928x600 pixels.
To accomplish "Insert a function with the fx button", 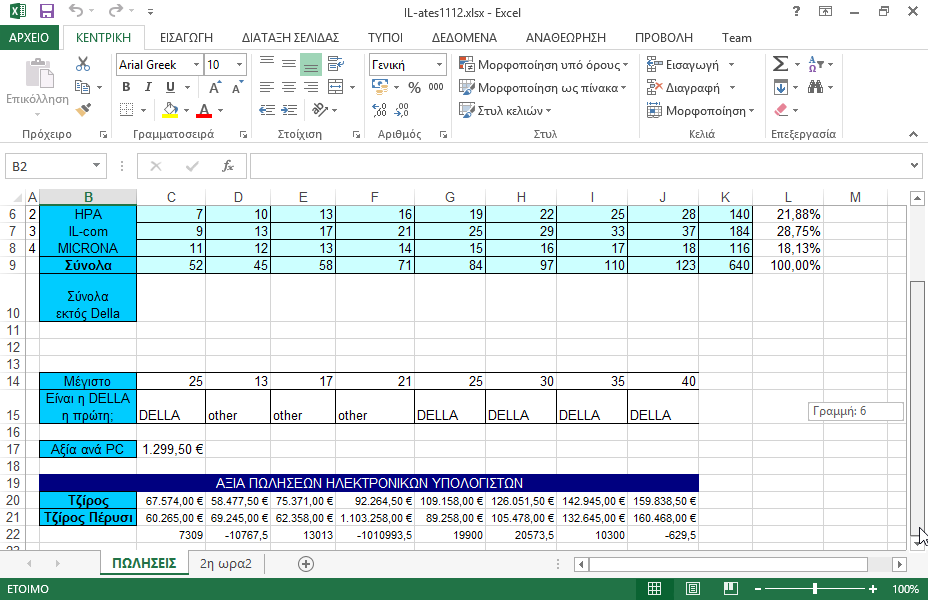I will (x=227, y=166).
